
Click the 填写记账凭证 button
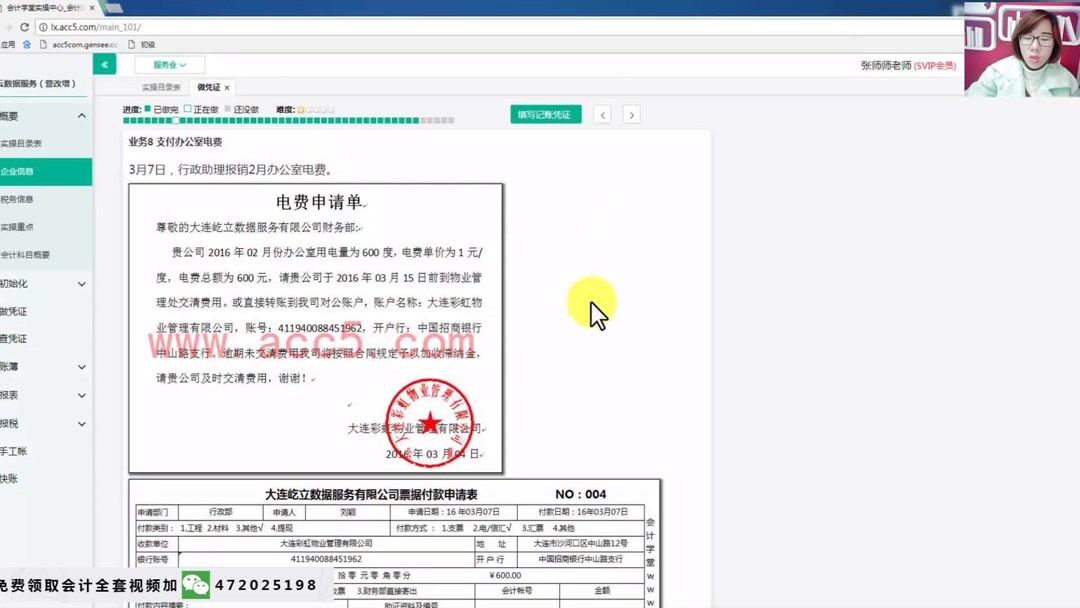tap(545, 115)
